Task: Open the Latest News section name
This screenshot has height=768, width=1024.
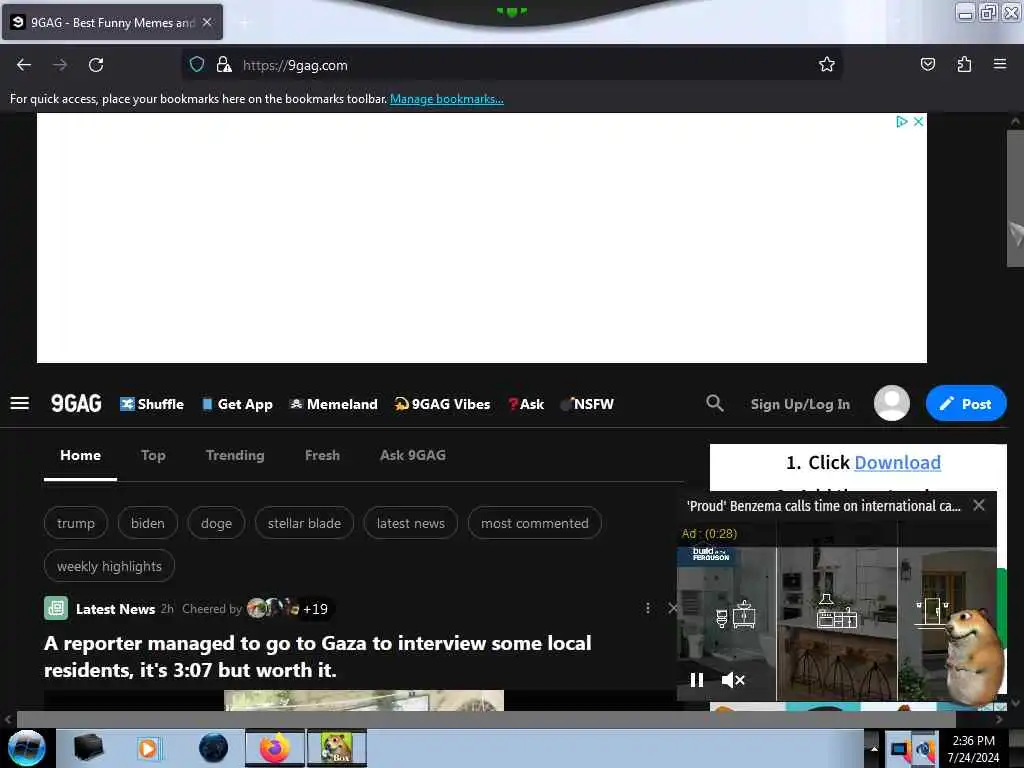Action: tap(116, 609)
